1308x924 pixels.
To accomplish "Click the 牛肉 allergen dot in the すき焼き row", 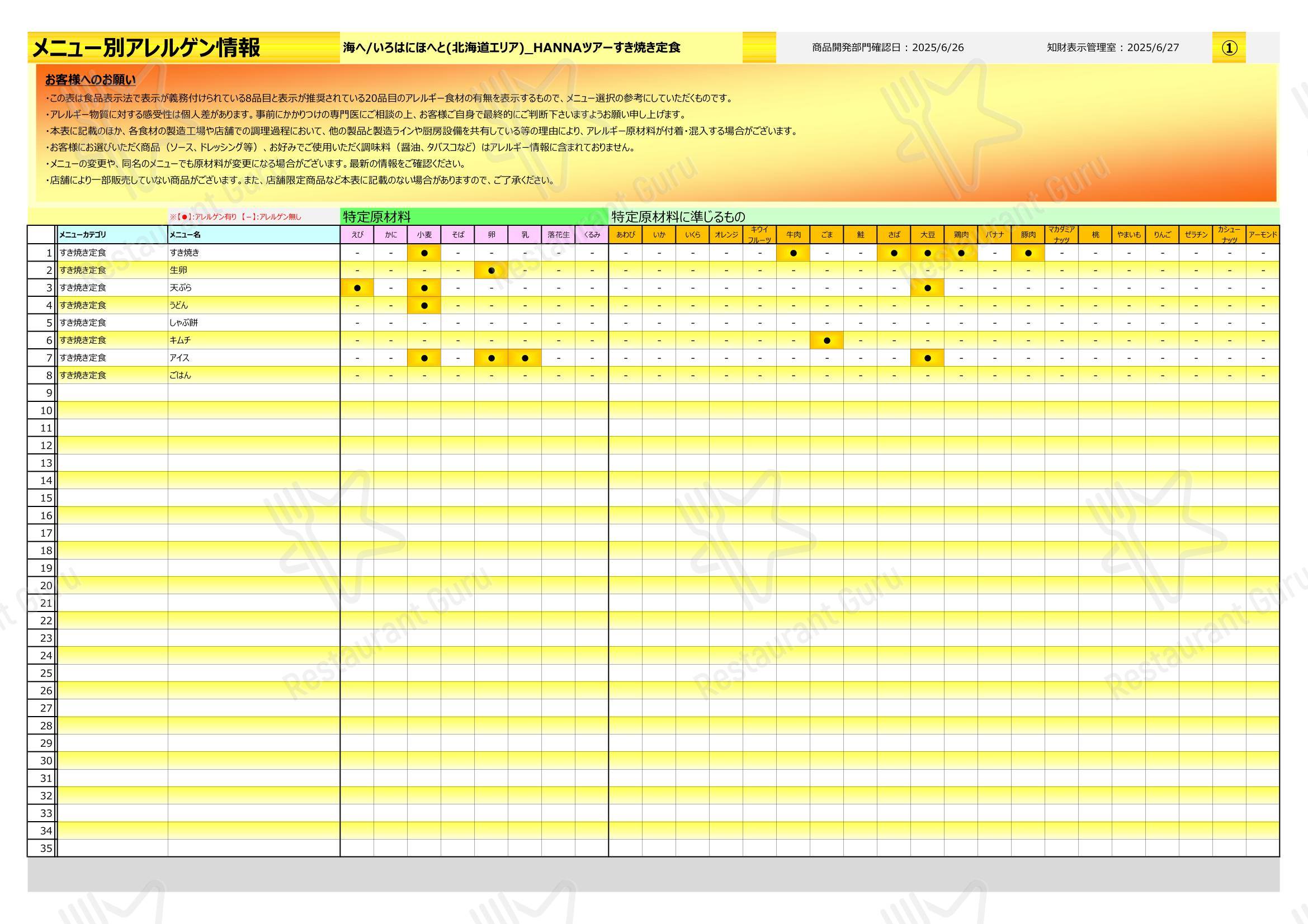I will (794, 253).
